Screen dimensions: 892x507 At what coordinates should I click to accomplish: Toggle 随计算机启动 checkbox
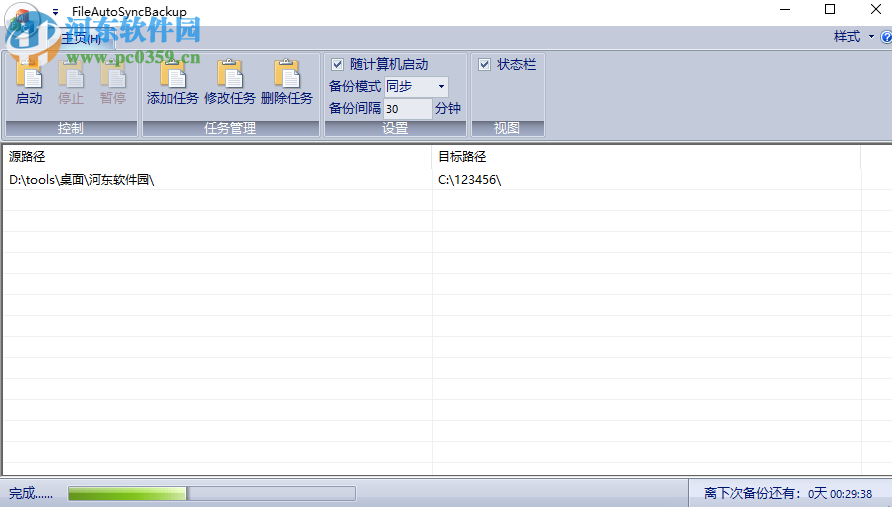point(337,64)
